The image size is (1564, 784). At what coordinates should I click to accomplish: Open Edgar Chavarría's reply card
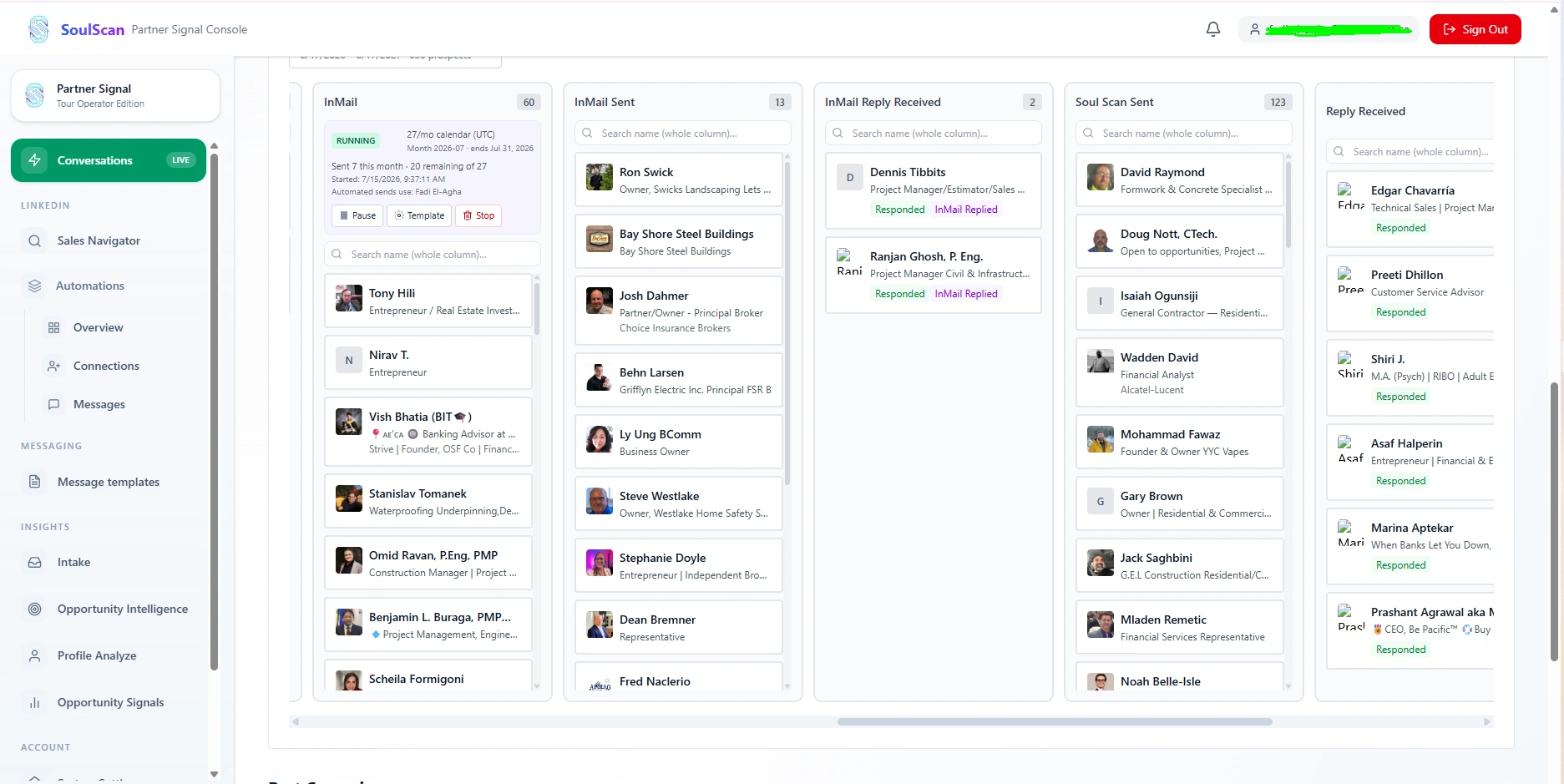(1410, 209)
